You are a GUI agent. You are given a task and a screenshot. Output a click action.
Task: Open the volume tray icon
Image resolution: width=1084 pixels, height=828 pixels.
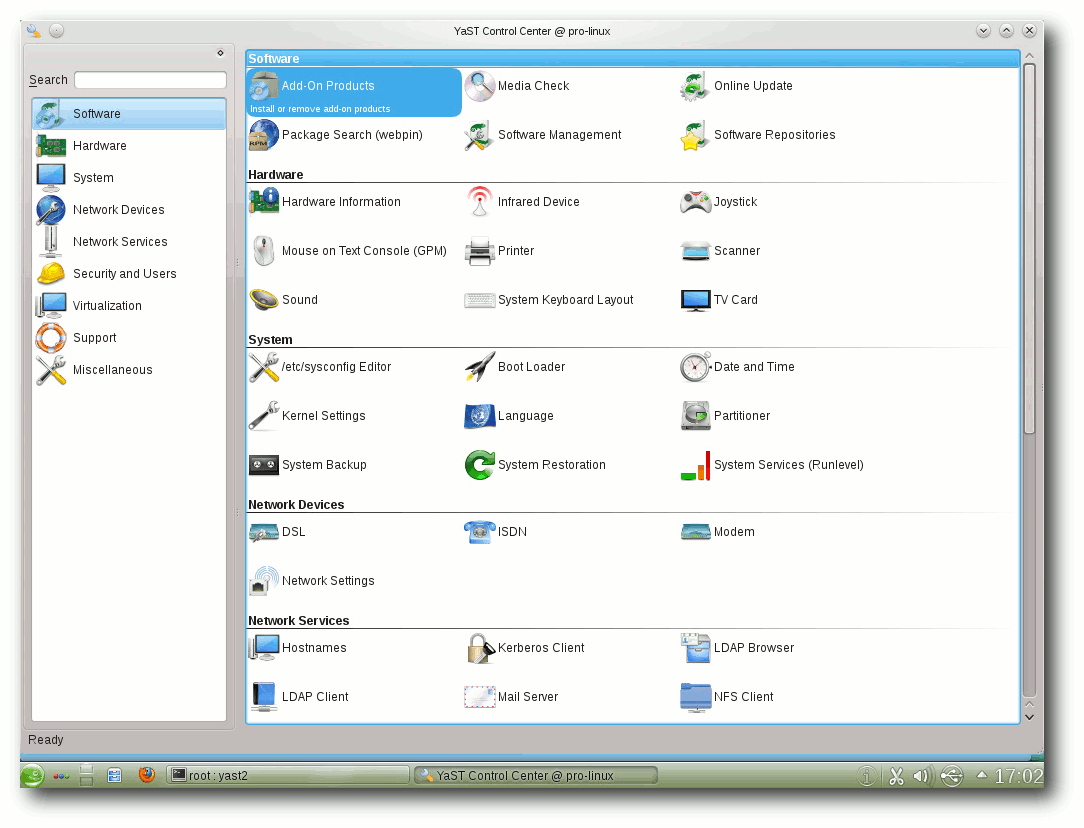922,776
